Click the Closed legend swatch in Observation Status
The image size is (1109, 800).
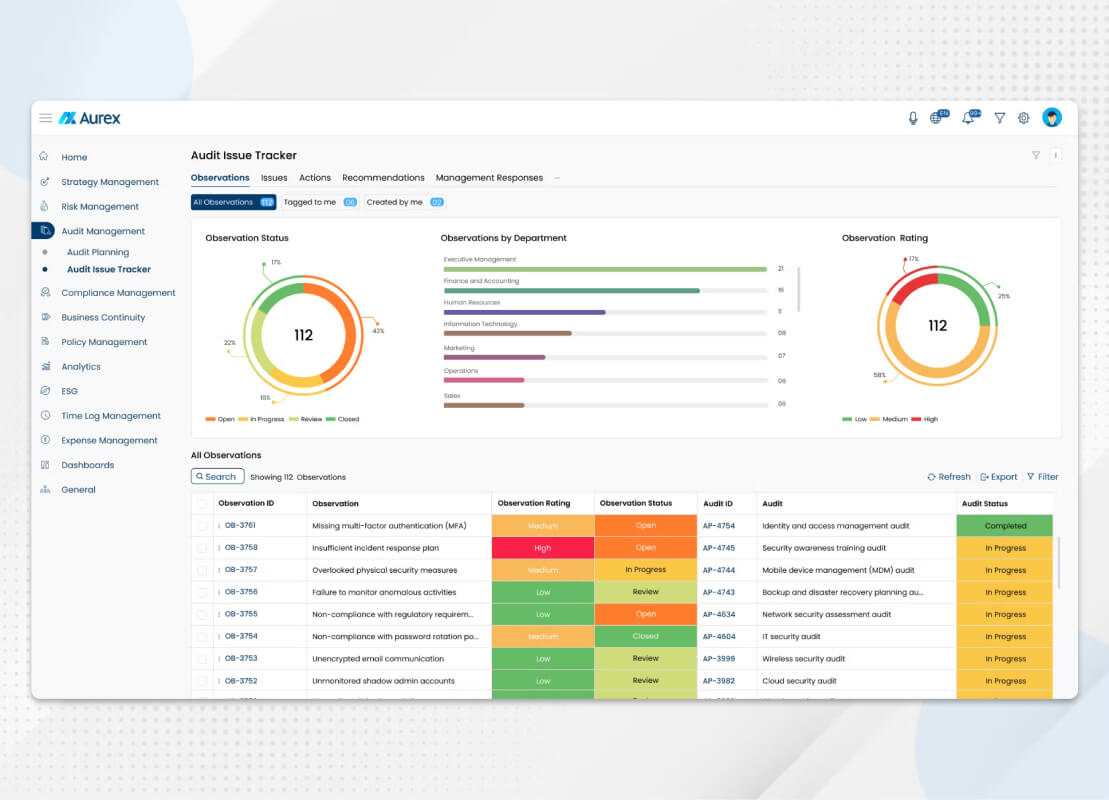pyautogui.click(x=330, y=419)
